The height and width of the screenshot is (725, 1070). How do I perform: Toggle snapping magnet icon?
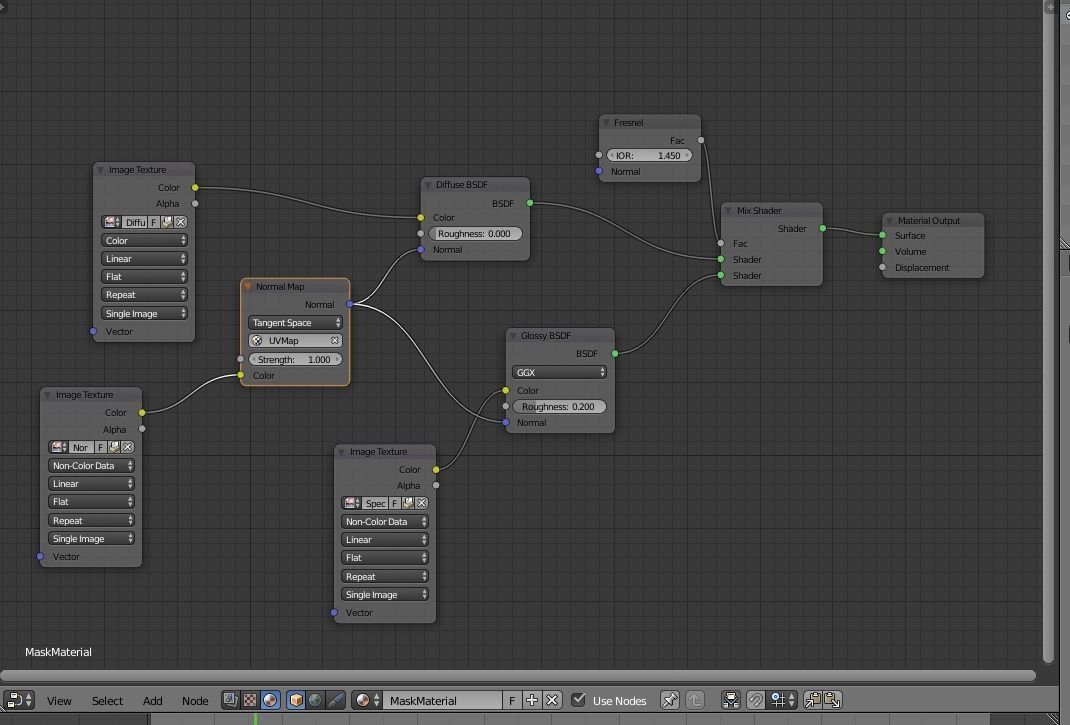pyautogui.click(x=755, y=700)
